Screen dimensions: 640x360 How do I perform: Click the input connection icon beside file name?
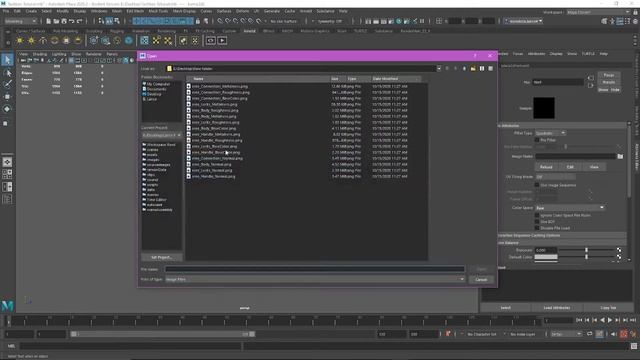591,78
